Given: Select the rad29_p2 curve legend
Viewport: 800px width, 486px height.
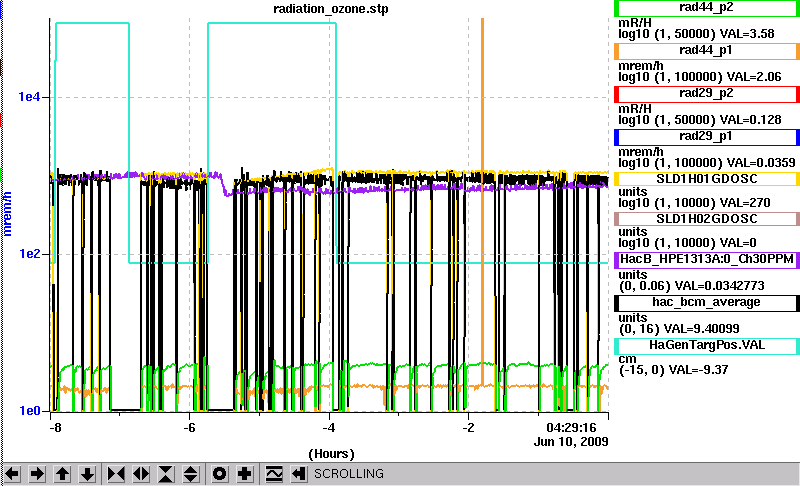Looking at the screenshot, I should point(706,93).
